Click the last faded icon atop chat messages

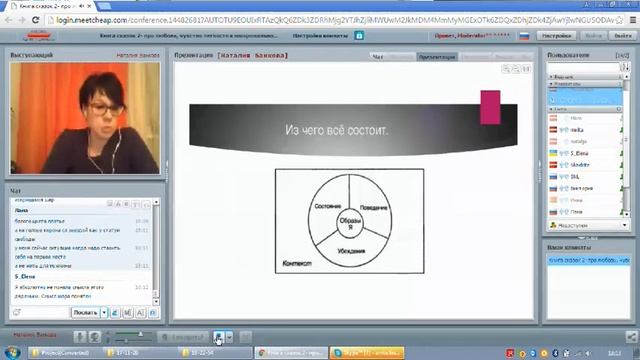coord(147,204)
